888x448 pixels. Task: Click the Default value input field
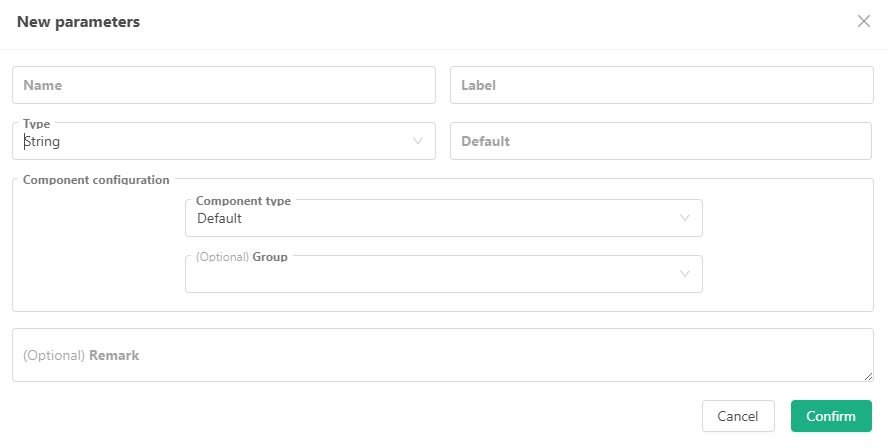(661, 141)
